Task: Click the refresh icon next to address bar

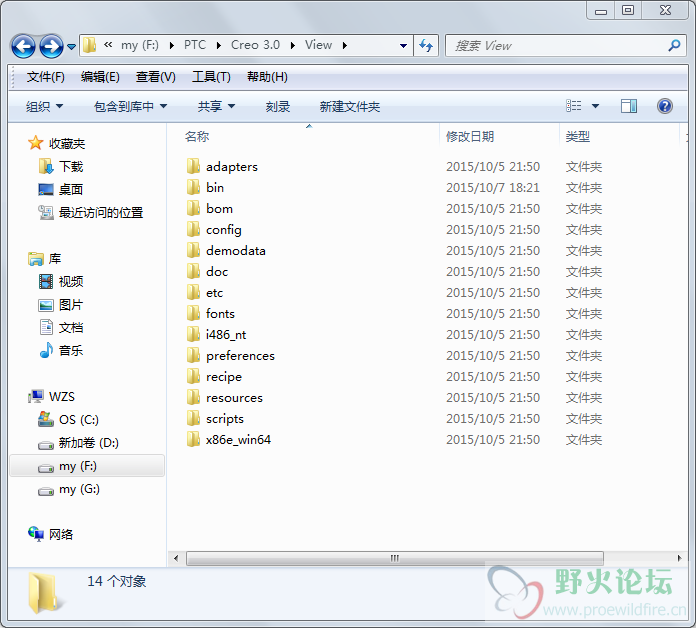Action: (x=426, y=45)
